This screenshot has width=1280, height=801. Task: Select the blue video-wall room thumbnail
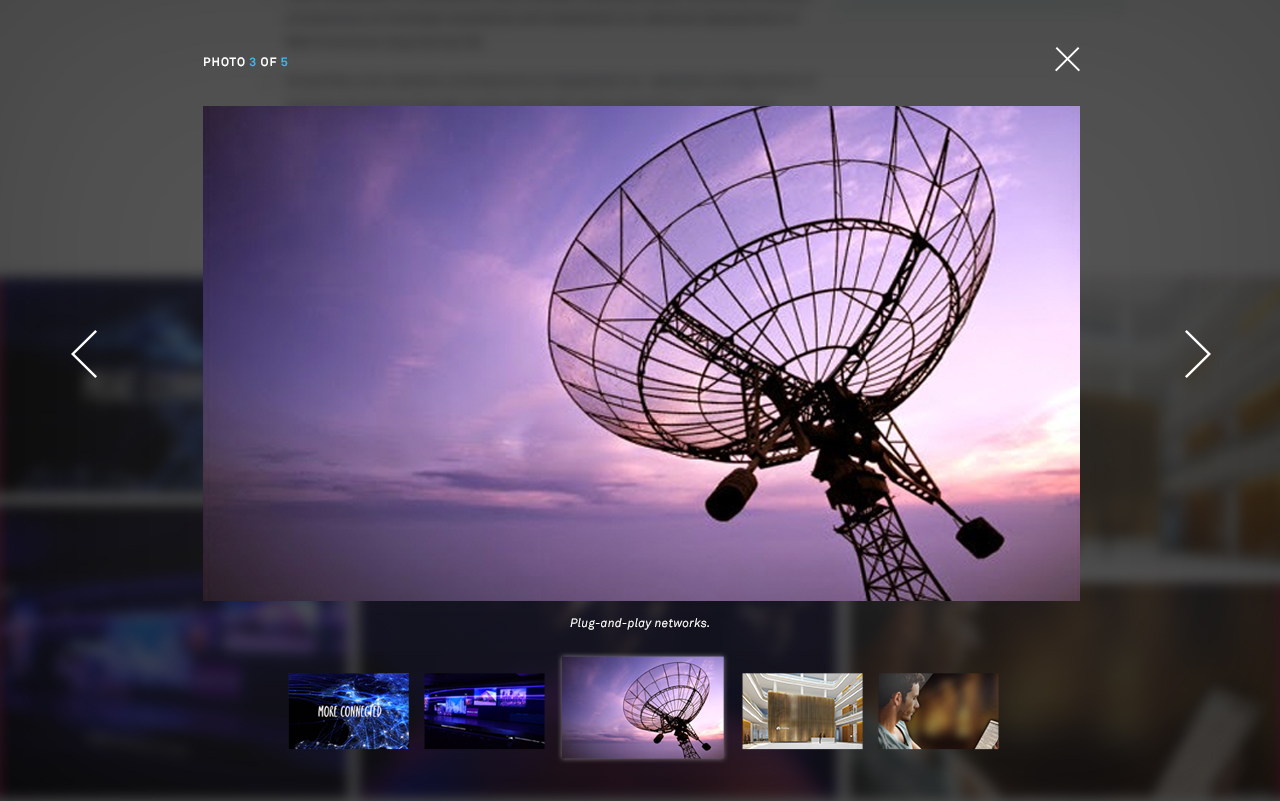484,711
